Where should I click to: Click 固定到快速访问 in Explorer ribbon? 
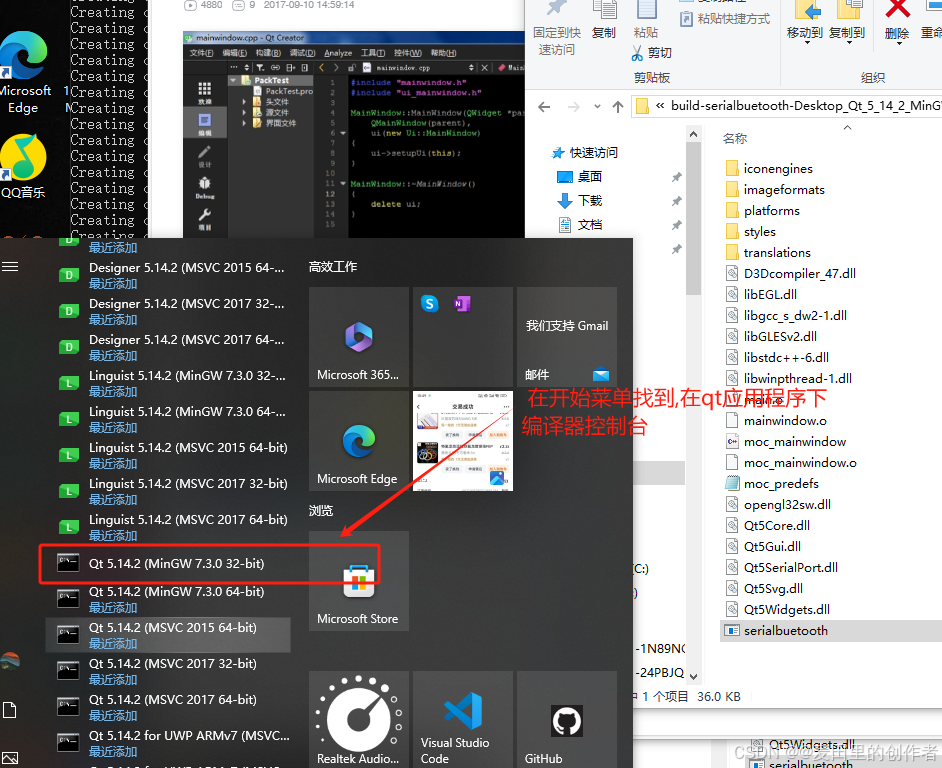tap(557, 29)
